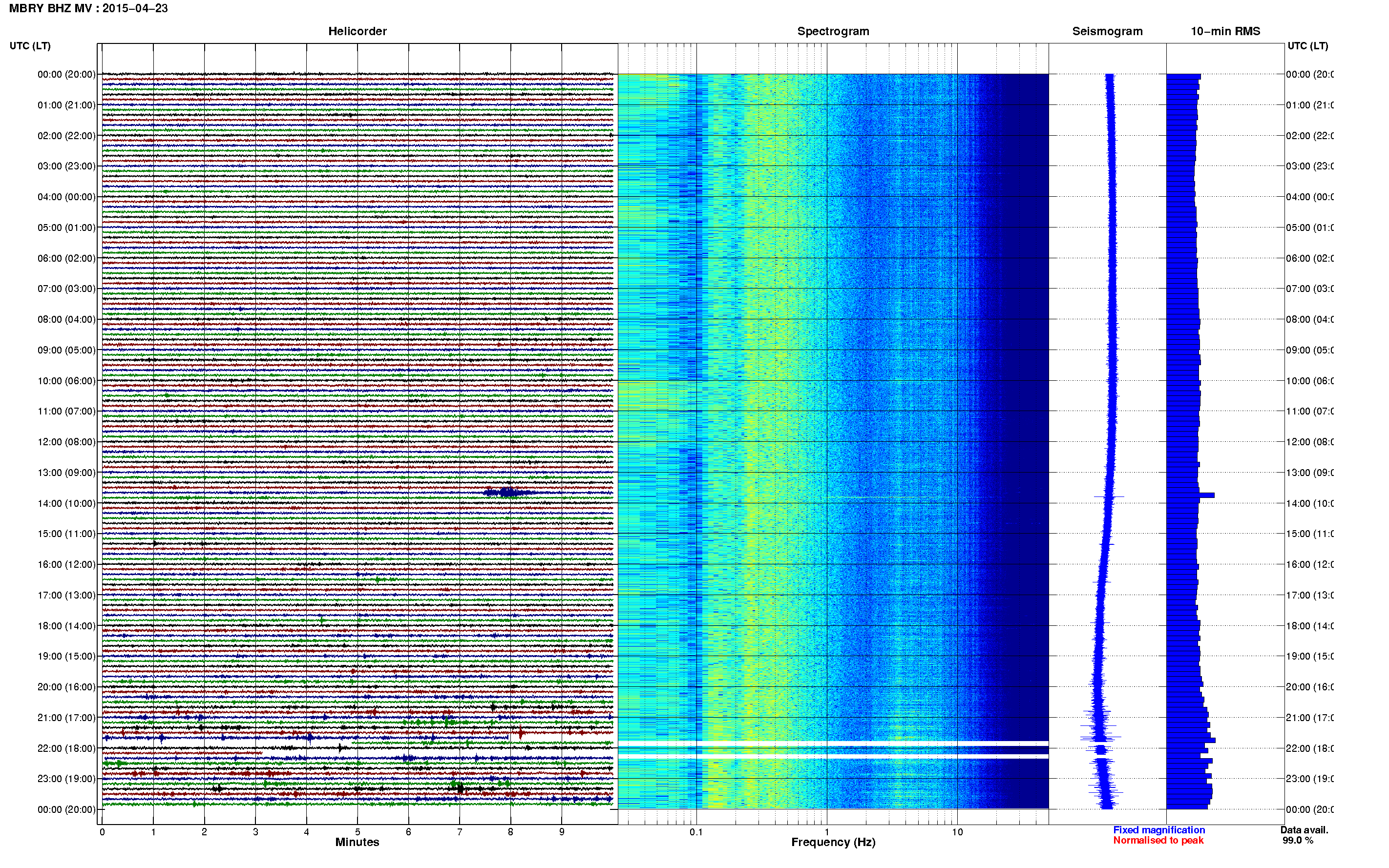Pick the '19:00 (15:00)' Helicorder time label
Screen dimensions: 1389x868
pyautogui.click(x=66, y=656)
